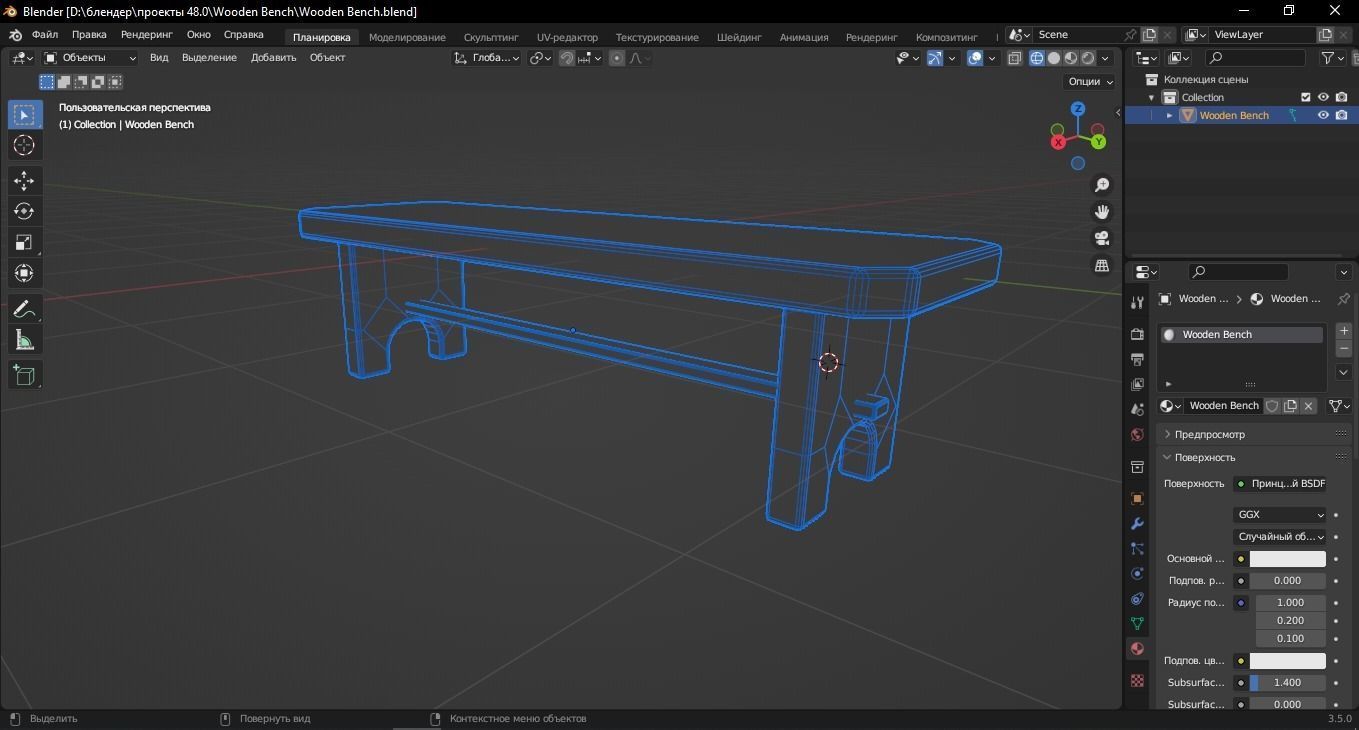The image size is (1359, 730).
Task: Open the 'Окно' menu
Action: point(198,35)
